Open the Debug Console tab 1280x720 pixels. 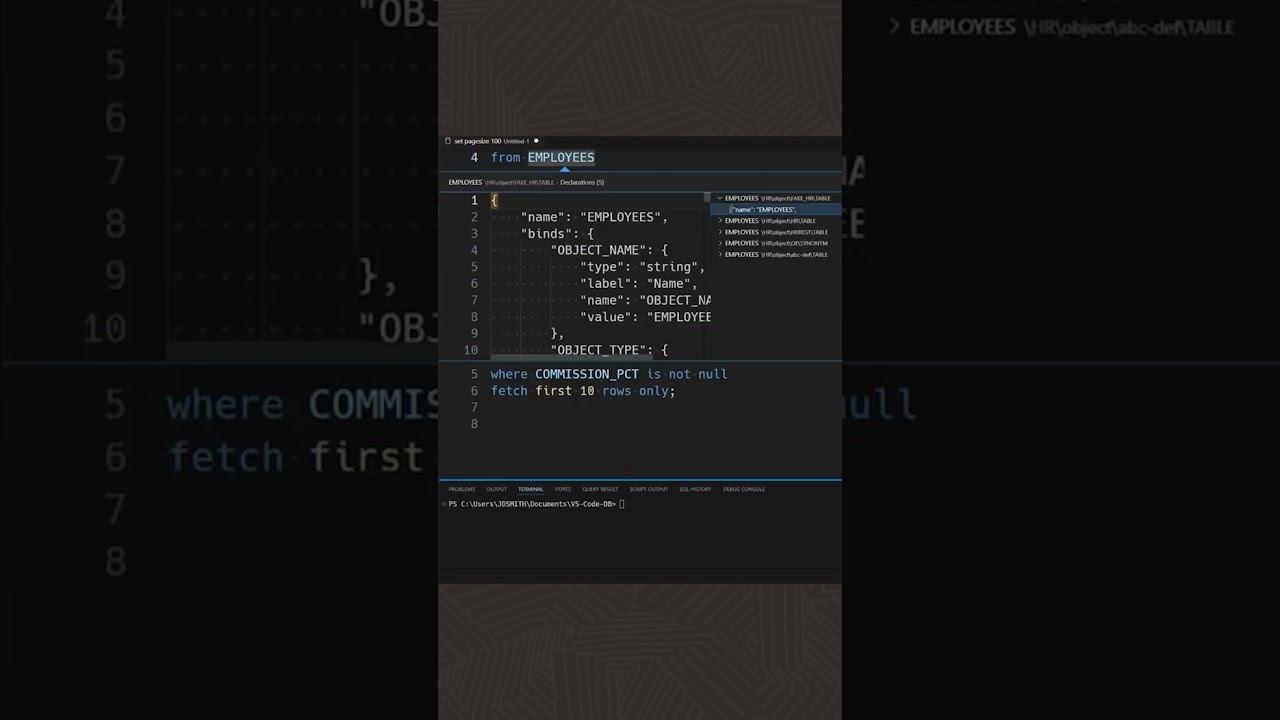tap(744, 489)
